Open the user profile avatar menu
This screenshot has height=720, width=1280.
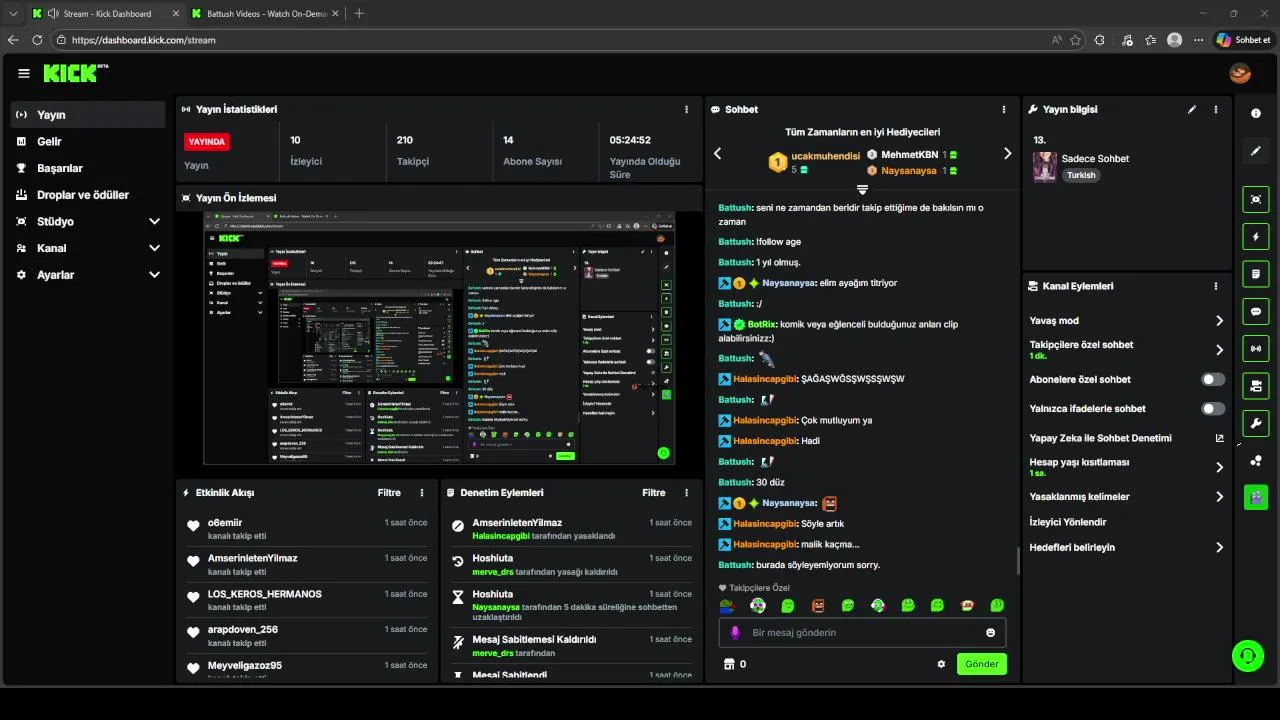pos(1240,73)
